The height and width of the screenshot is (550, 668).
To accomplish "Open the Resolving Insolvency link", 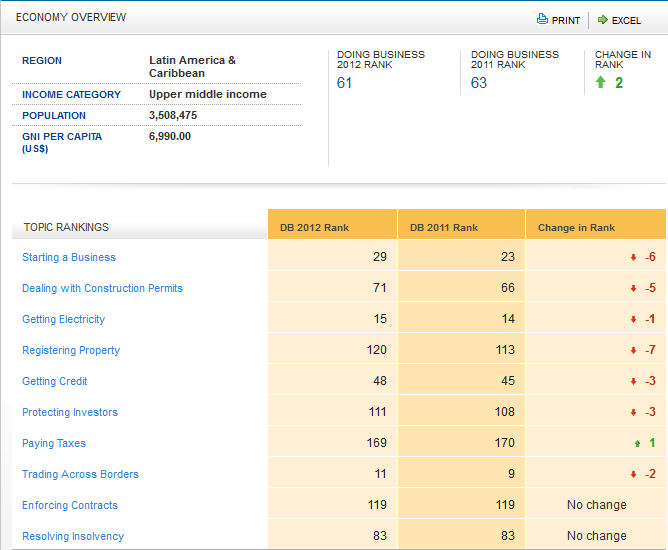I will pyautogui.click(x=73, y=536).
